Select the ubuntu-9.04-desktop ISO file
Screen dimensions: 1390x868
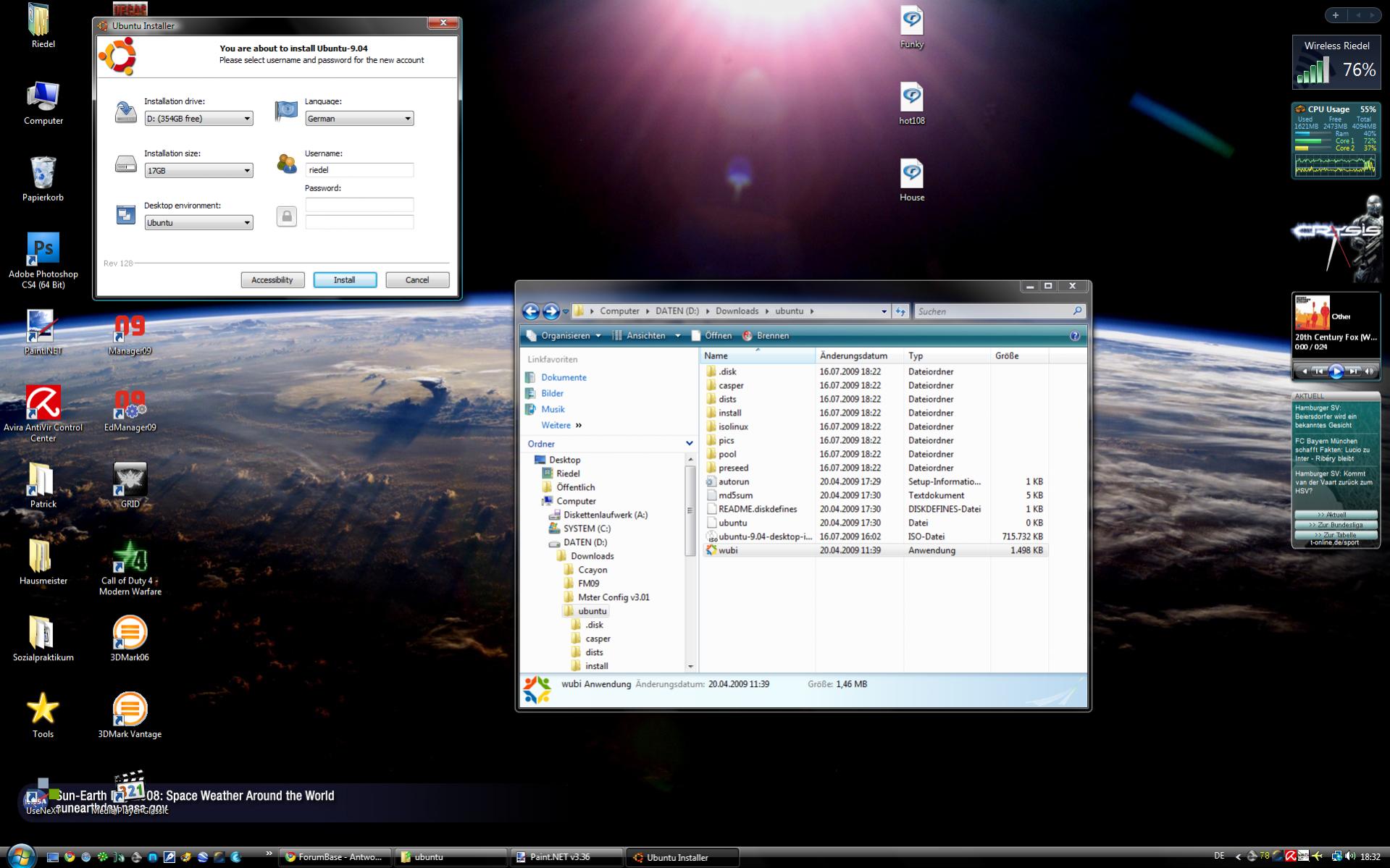pyautogui.click(x=875, y=537)
